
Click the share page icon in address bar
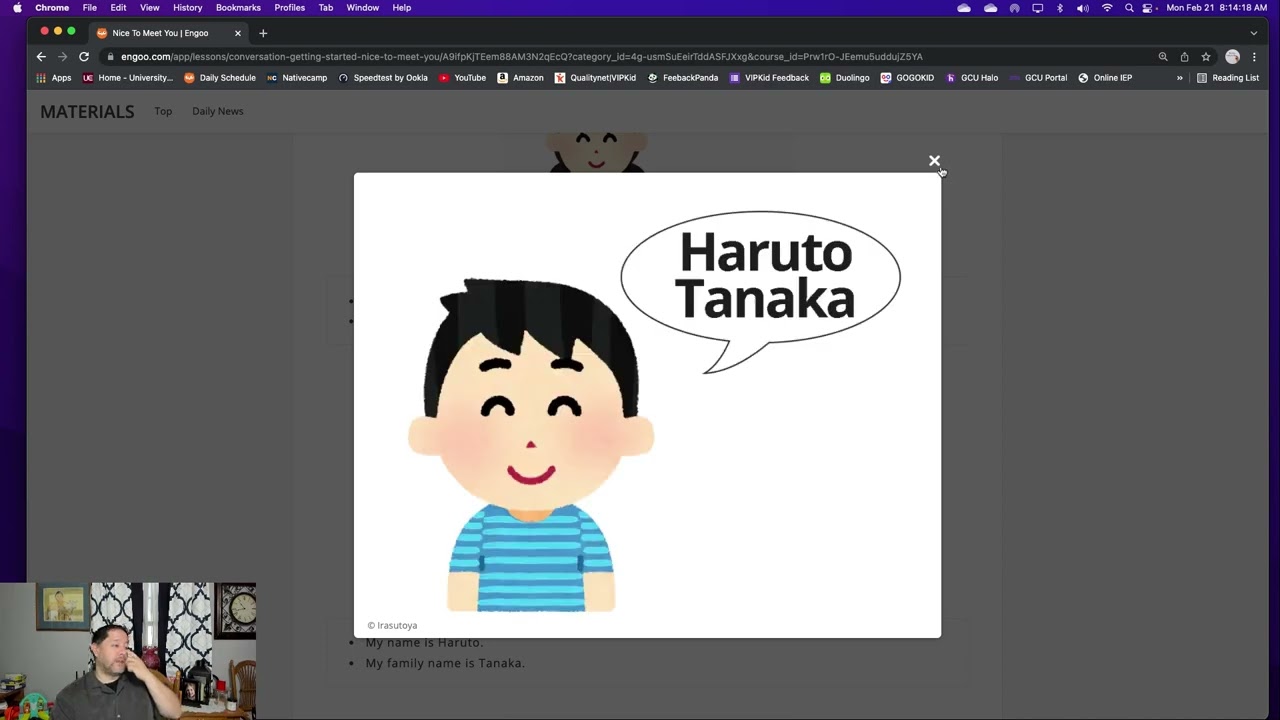(1184, 57)
